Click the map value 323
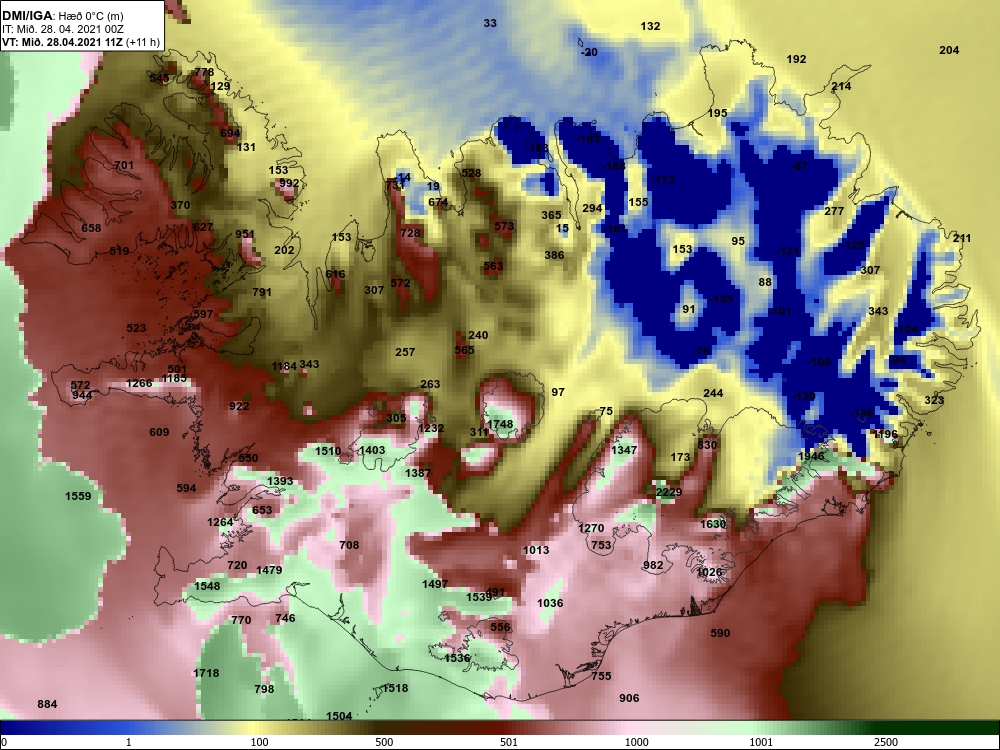1000x750 pixels. tap(934, 400)
